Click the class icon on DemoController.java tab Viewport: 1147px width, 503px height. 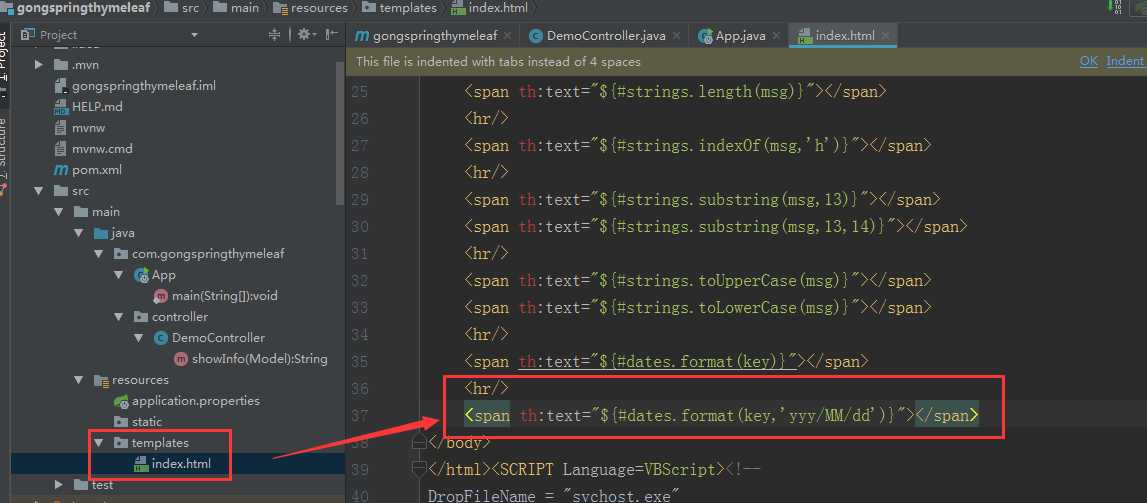tap(536, 35)
